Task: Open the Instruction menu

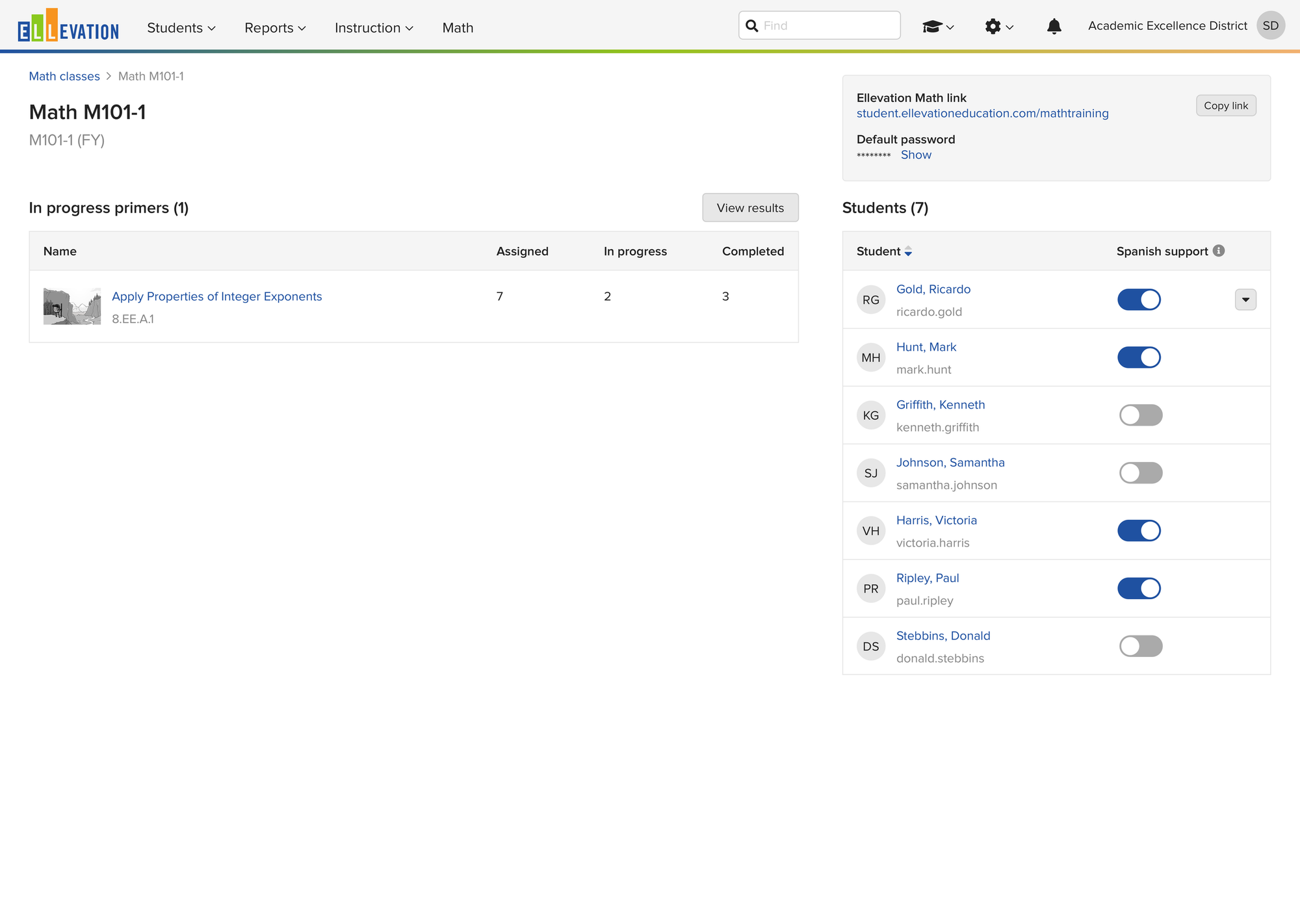Action: pos(374,28)
